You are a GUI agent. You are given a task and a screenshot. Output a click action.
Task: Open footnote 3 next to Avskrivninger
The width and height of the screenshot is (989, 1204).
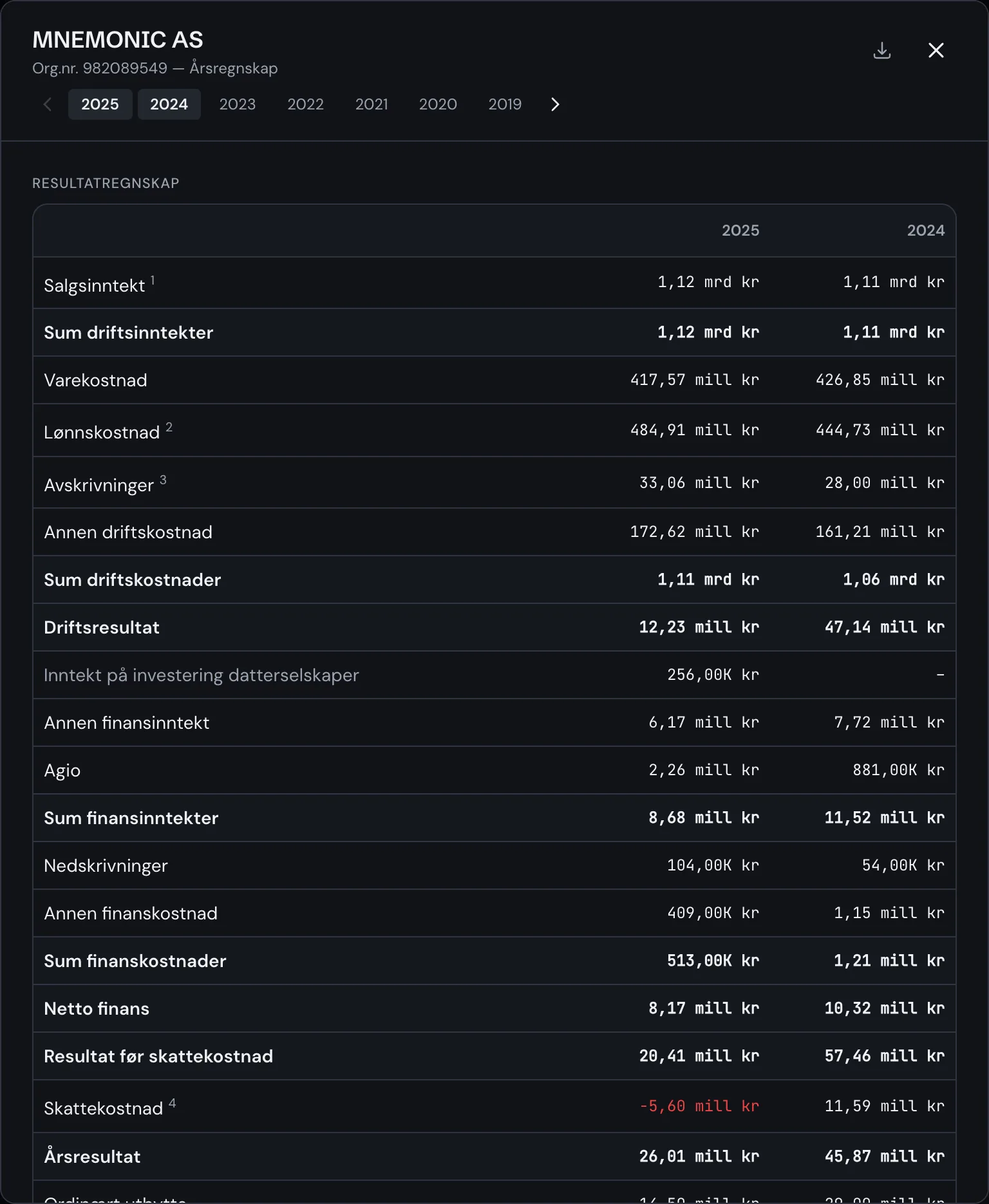163,479
